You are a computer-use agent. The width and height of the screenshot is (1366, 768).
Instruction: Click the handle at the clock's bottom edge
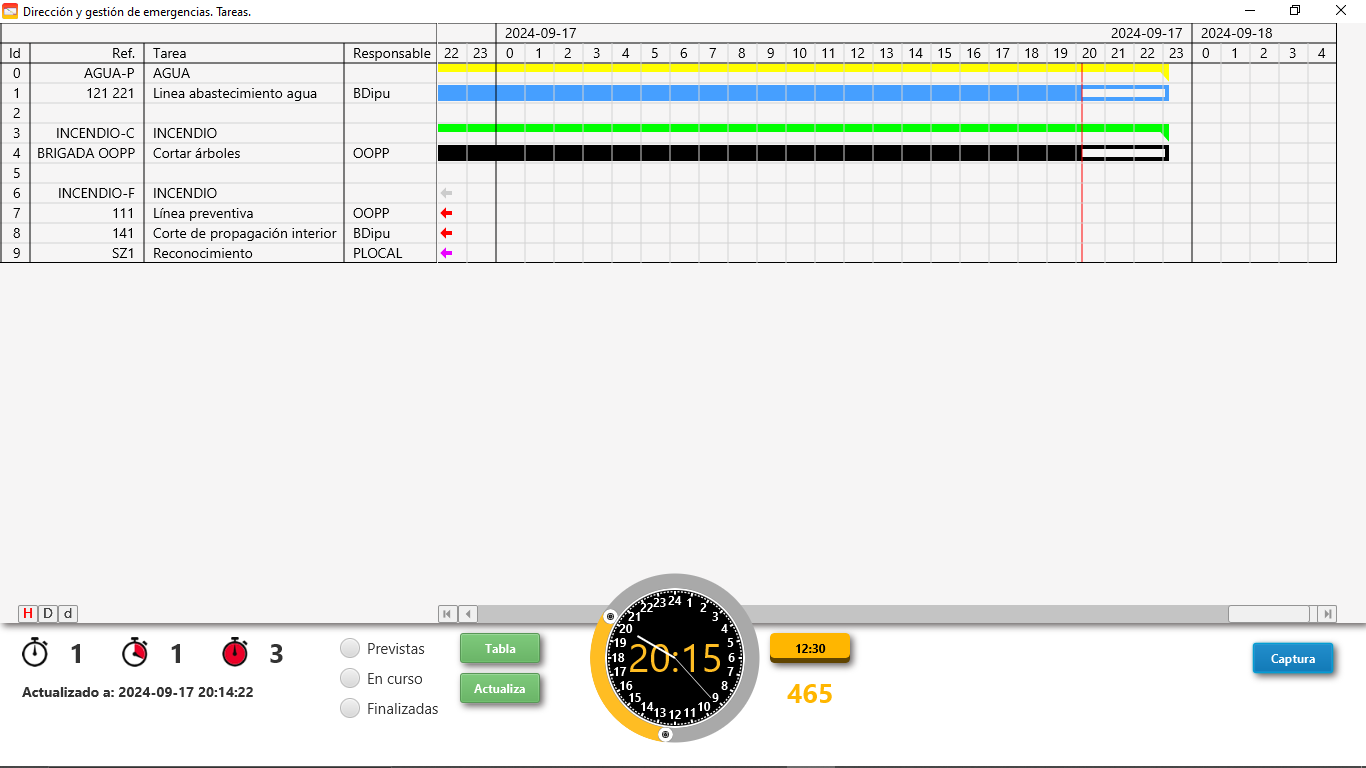click(666, 735)
